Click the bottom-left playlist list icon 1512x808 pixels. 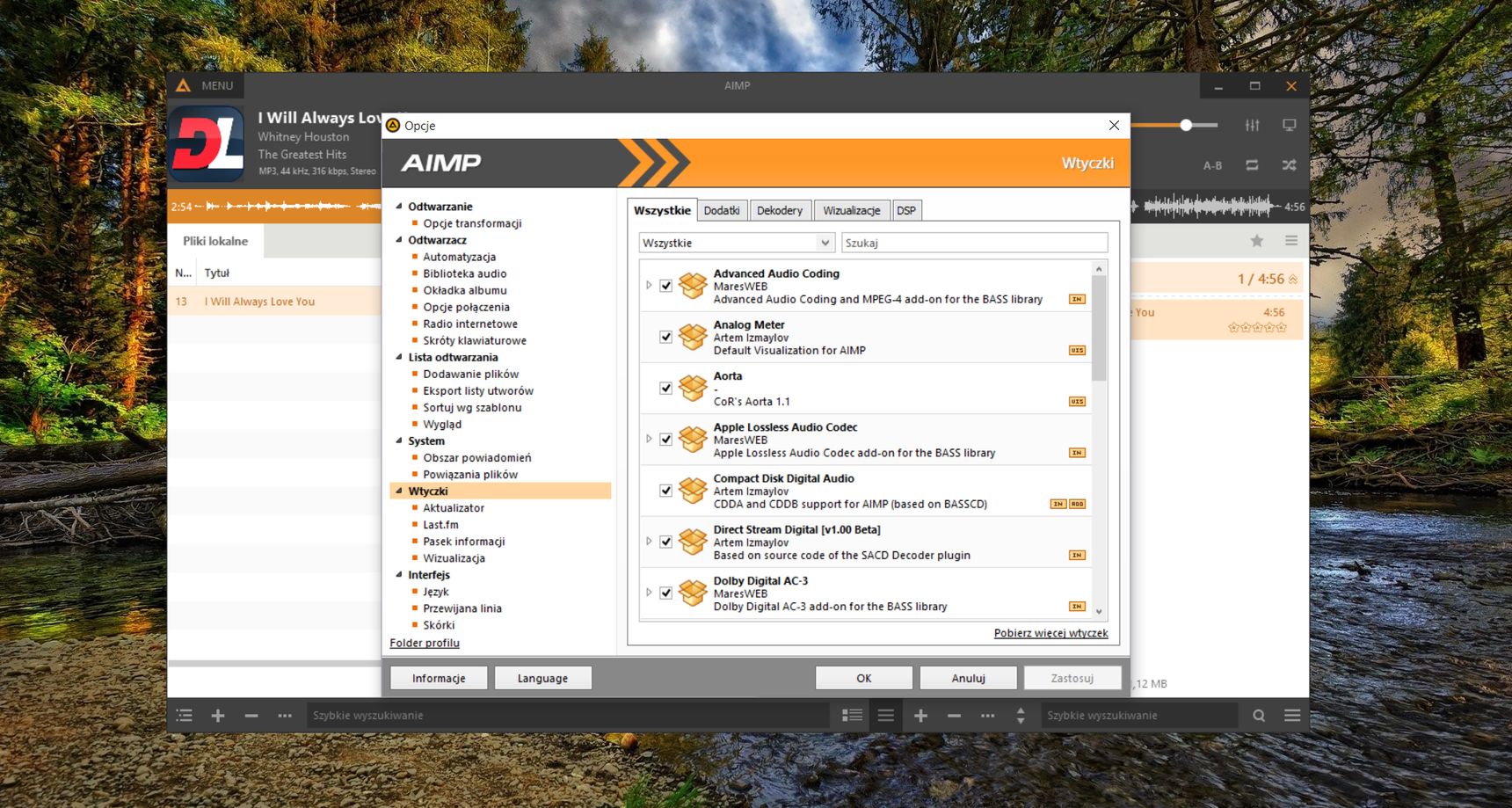click(x=185, y=716)
